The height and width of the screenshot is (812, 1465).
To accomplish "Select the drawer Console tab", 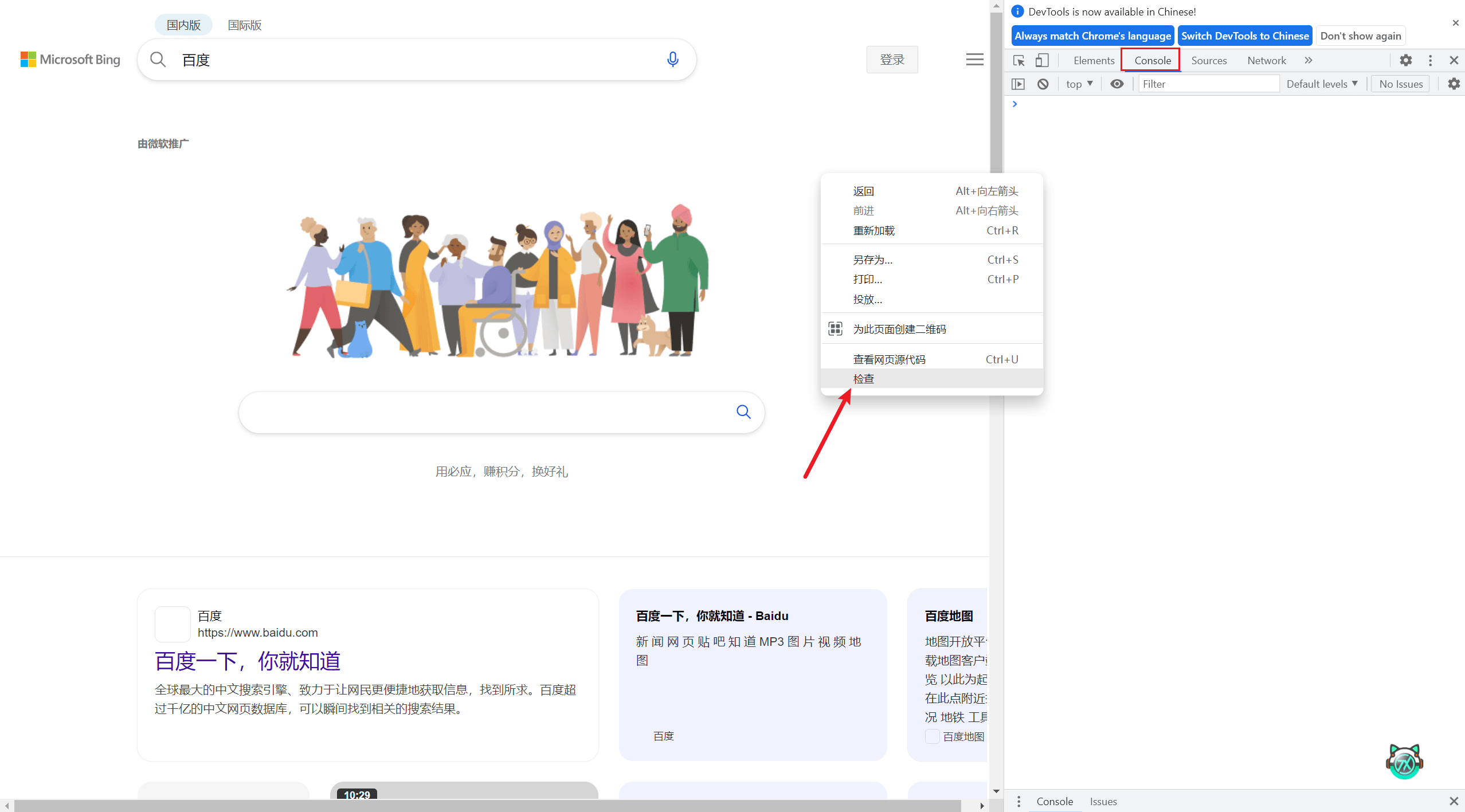I will pos(1055,801).
